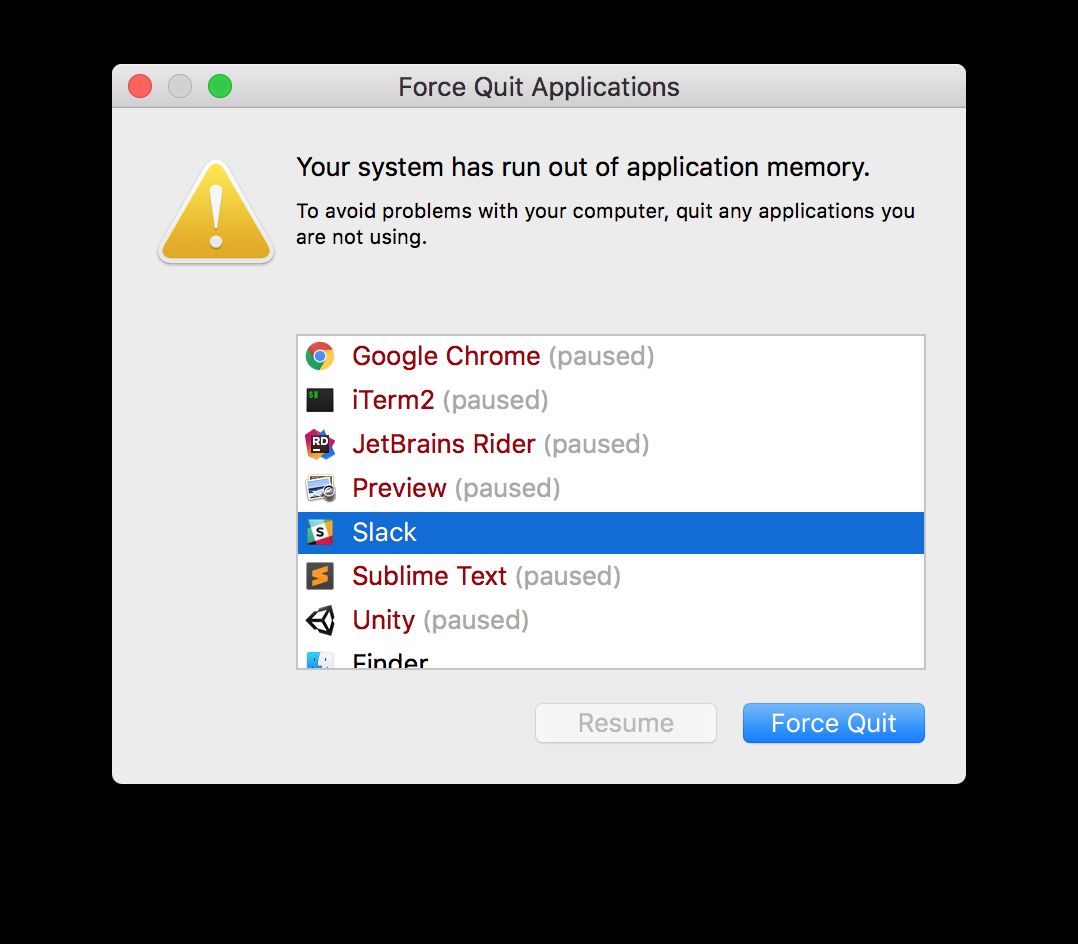Image resolution: width=1078 pixels, height=944 pixels.
Task: Click the Resume button
Action: (x=626, y=723)
